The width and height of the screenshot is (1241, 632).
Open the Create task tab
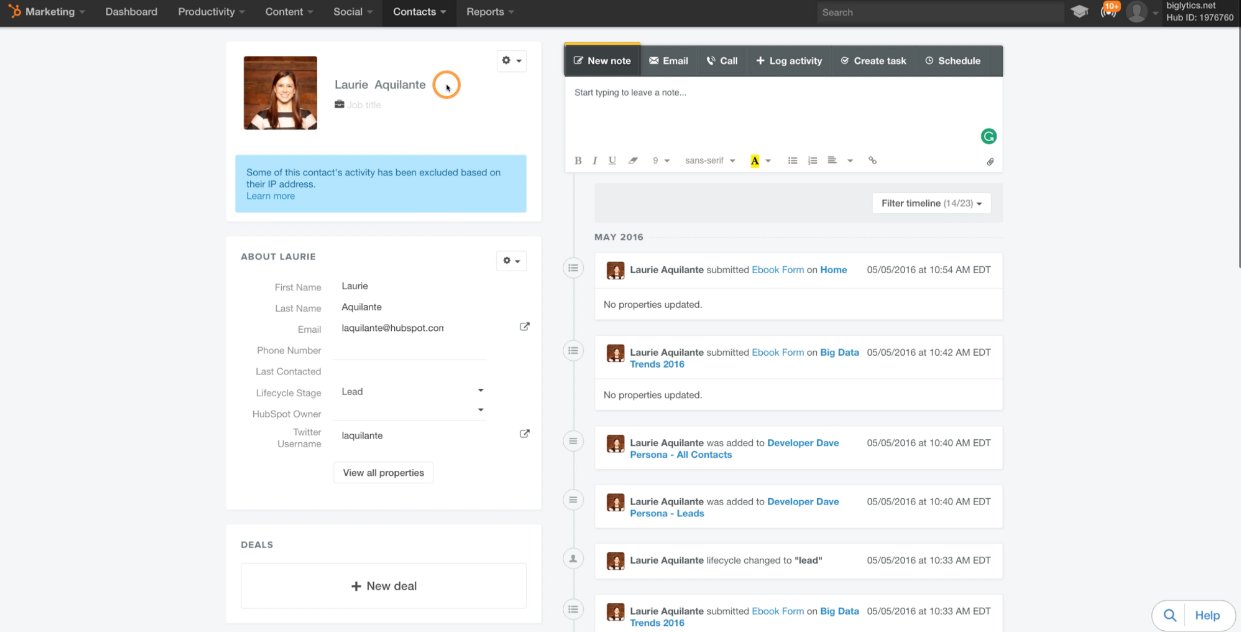click(x=873, y=61)
